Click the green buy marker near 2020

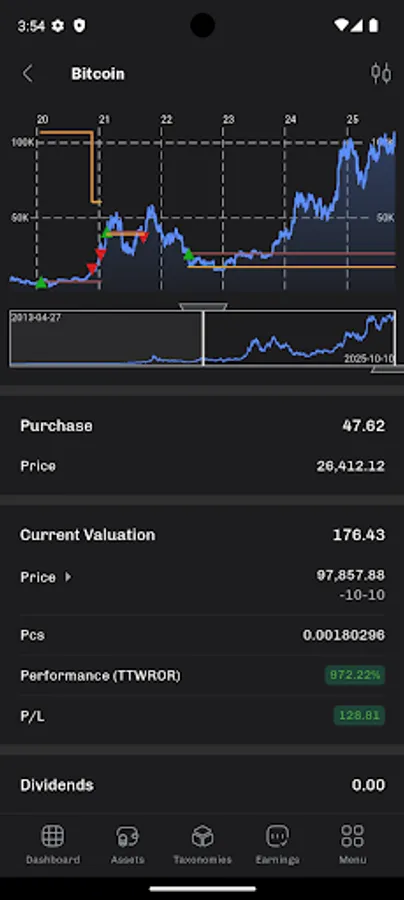coord(41,282)
